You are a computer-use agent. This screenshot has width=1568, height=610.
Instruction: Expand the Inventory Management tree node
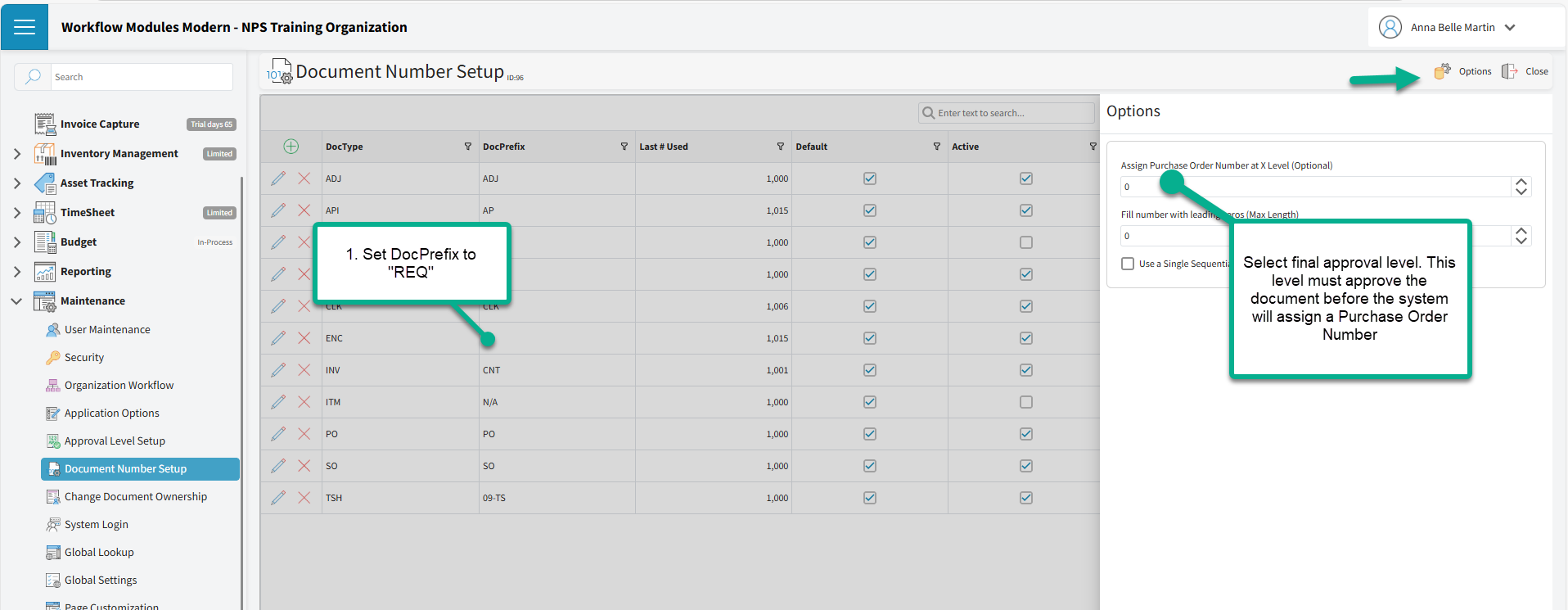click(17, 154)
